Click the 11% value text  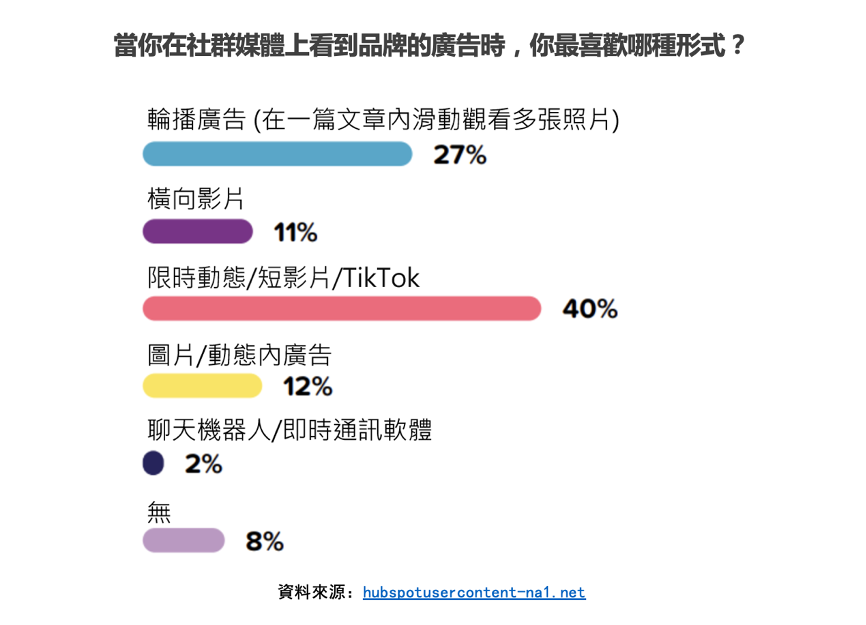pos(295,232)
